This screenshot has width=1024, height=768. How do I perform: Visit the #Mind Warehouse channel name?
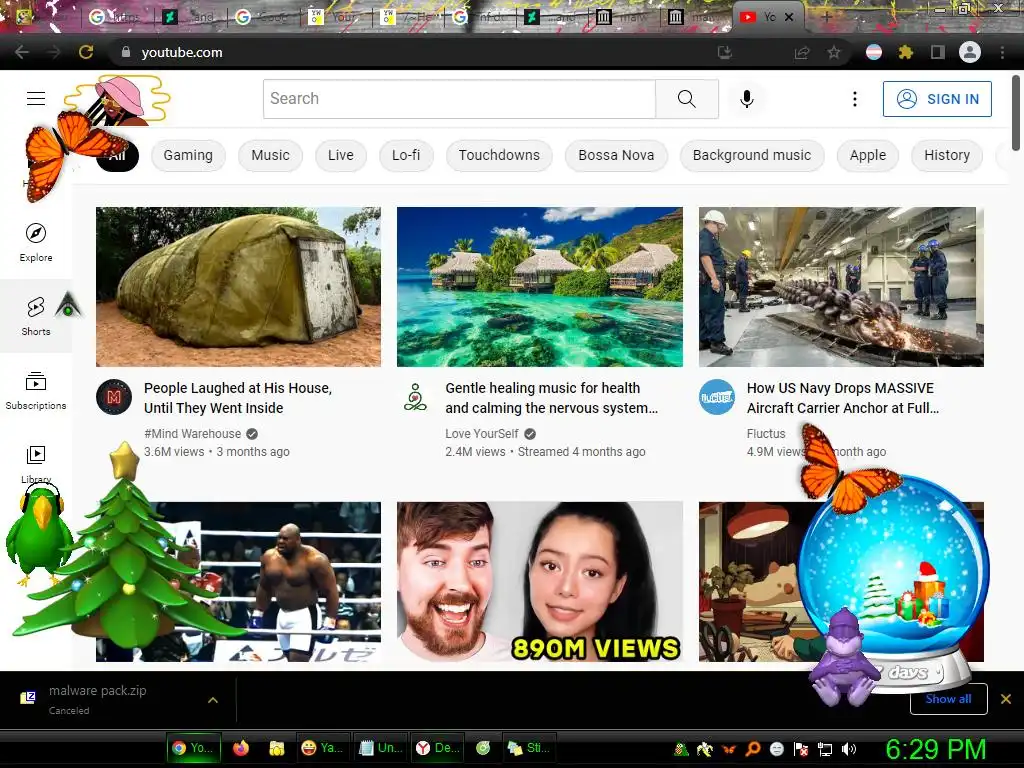point(193,434)
